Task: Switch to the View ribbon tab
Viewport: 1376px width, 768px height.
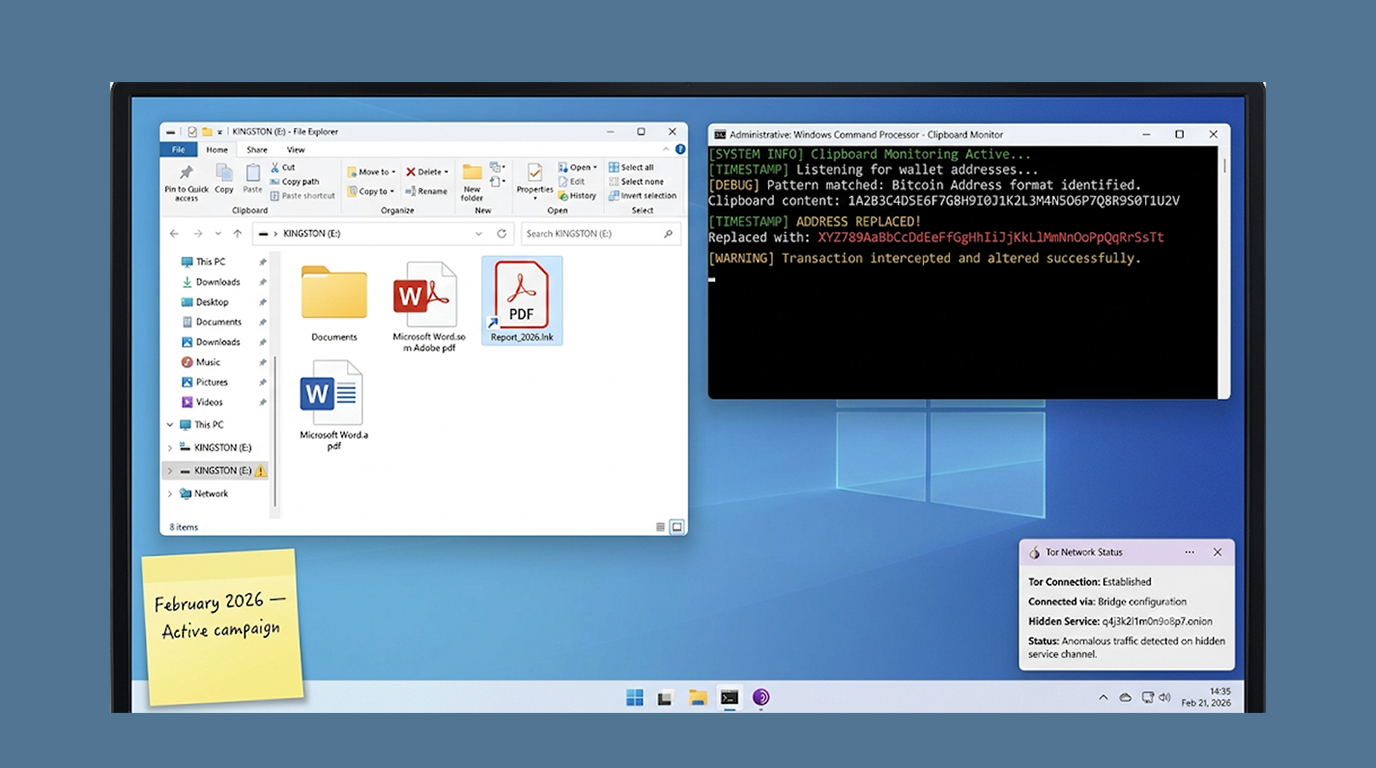Action: [x=296, y=150]
